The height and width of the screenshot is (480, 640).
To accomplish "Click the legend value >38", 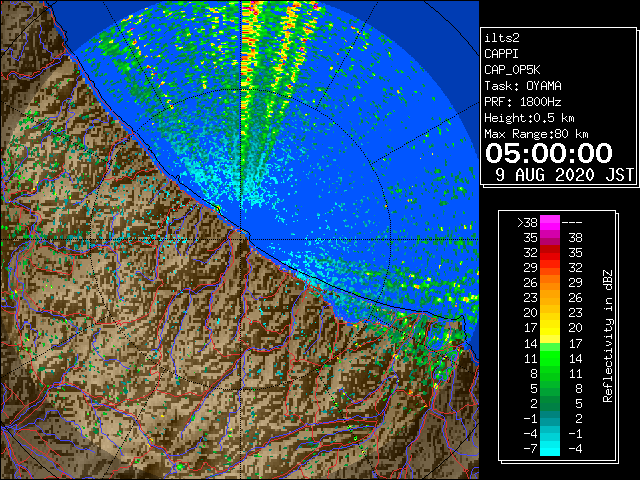I will (527, 223).
